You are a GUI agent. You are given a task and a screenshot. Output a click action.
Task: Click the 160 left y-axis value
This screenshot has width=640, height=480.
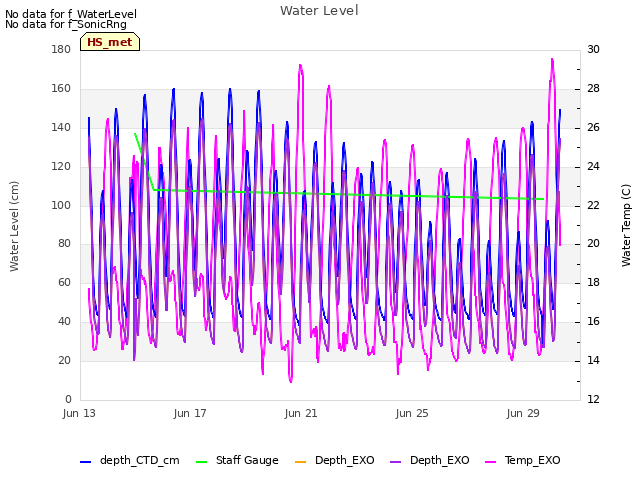(61, 89)
